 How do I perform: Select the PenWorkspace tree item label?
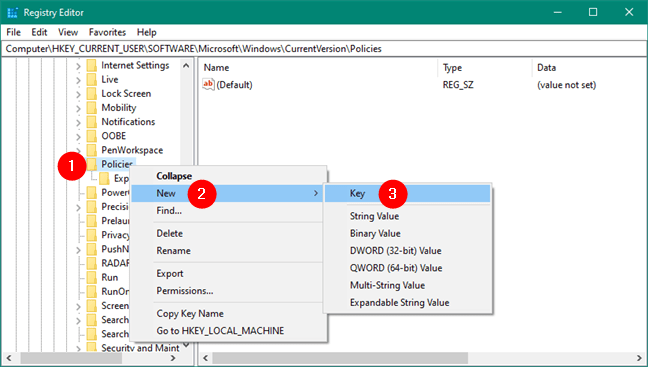pyautogui.click(x=132, y=150)
